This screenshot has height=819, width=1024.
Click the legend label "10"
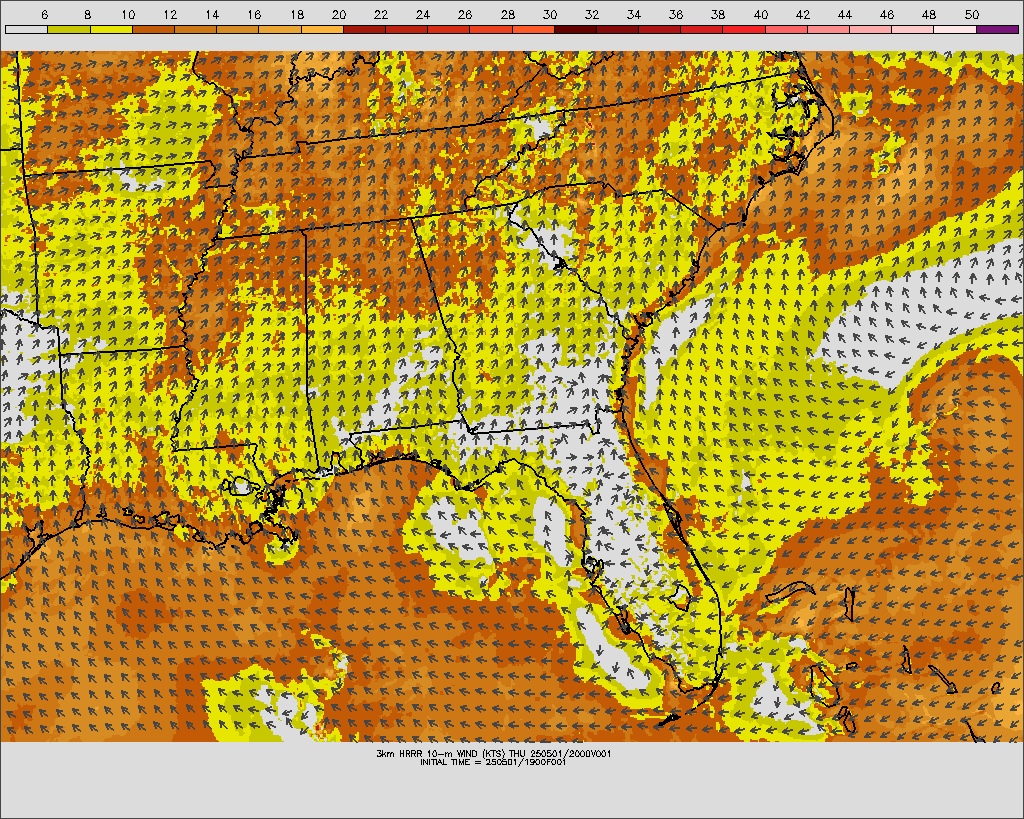click(x=129, y=15)
